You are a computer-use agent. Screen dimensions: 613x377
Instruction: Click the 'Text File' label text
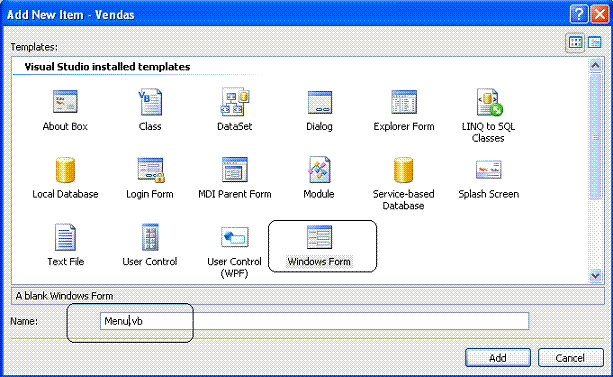(66, 261)
